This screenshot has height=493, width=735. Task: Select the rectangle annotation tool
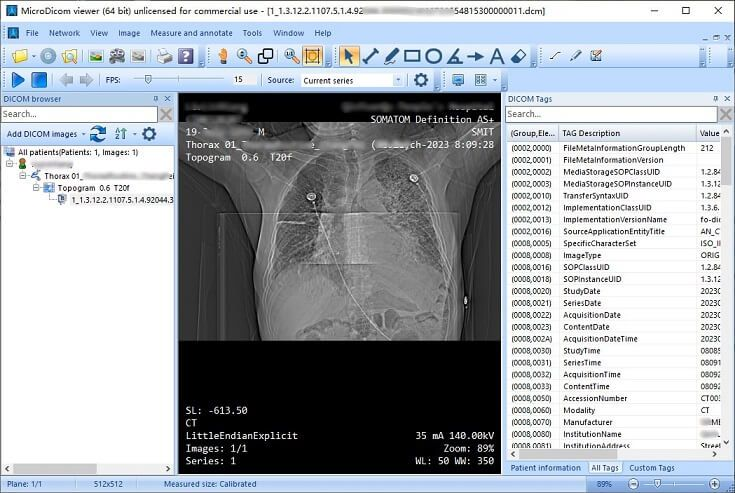(412, 56)
